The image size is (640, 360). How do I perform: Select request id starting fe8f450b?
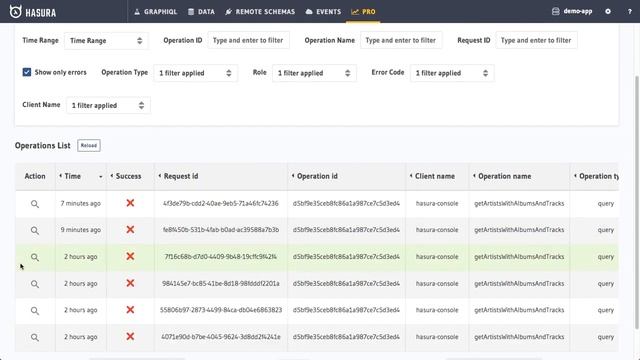pos(221,230)
